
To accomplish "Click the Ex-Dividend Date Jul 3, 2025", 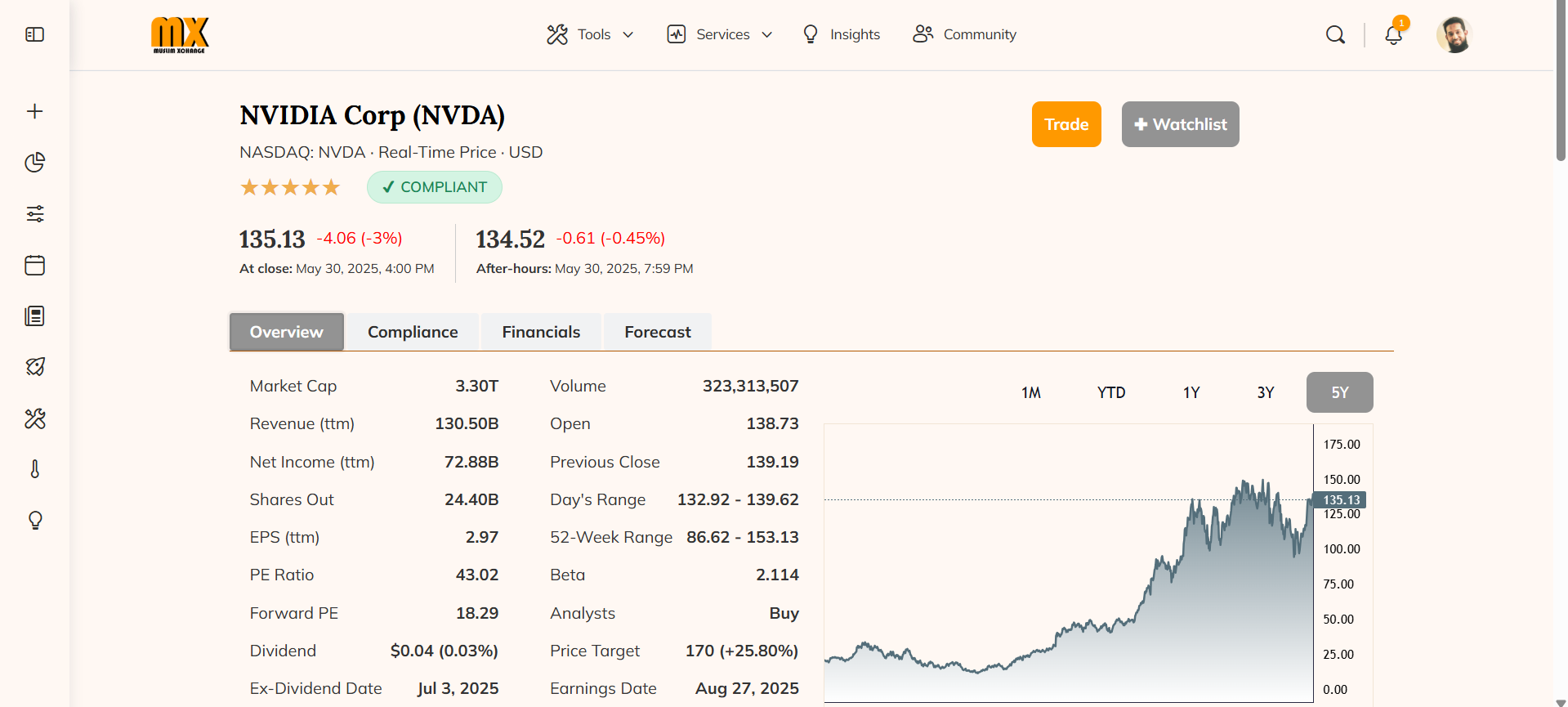I will point(458,688).
